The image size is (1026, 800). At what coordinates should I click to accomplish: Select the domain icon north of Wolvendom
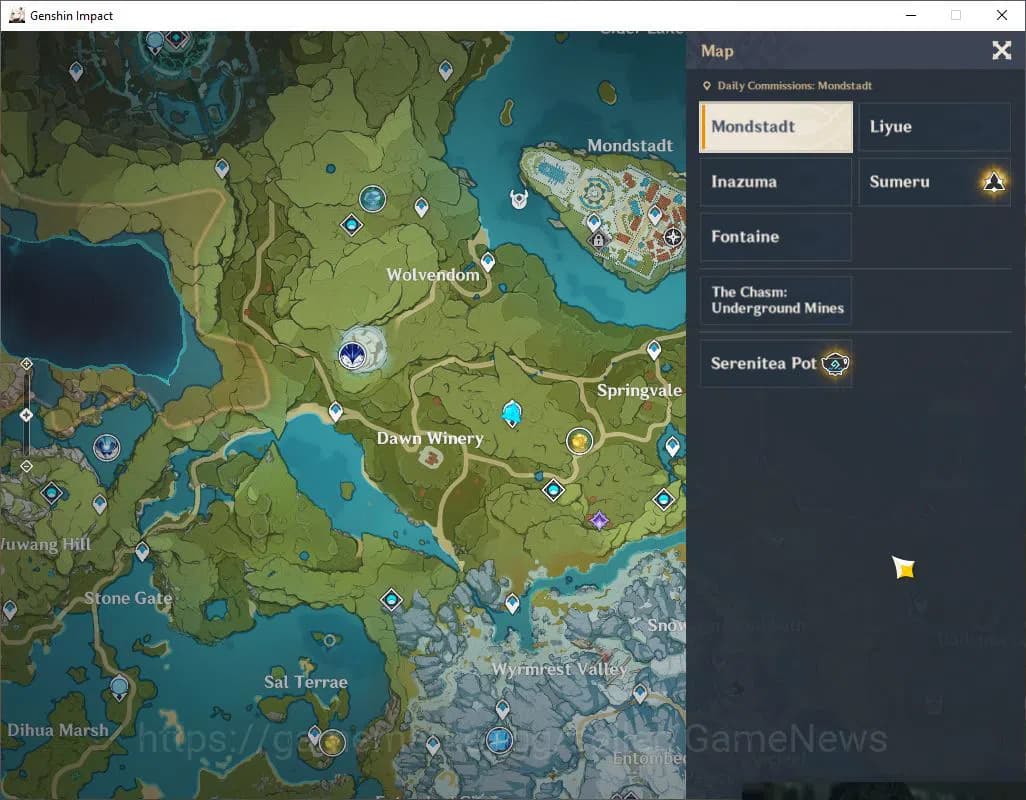351,224
